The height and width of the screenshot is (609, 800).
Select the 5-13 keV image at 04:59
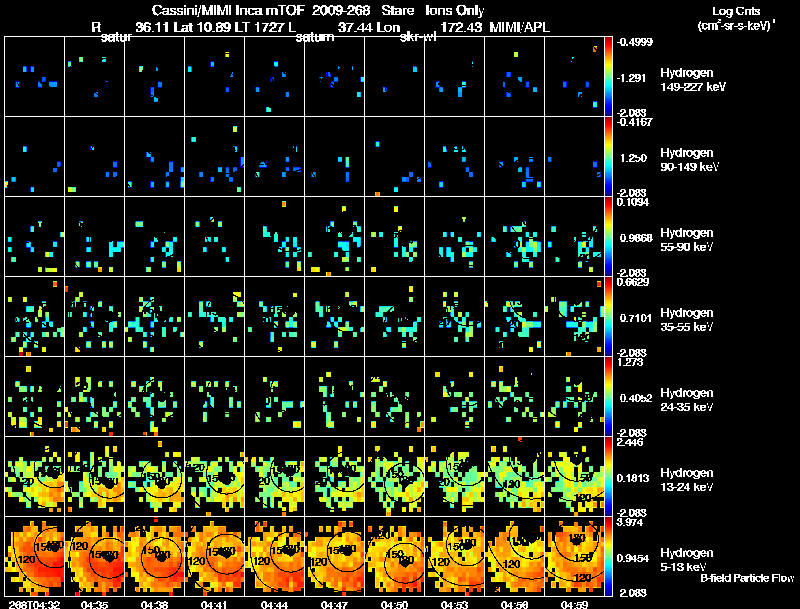point(574,557)
